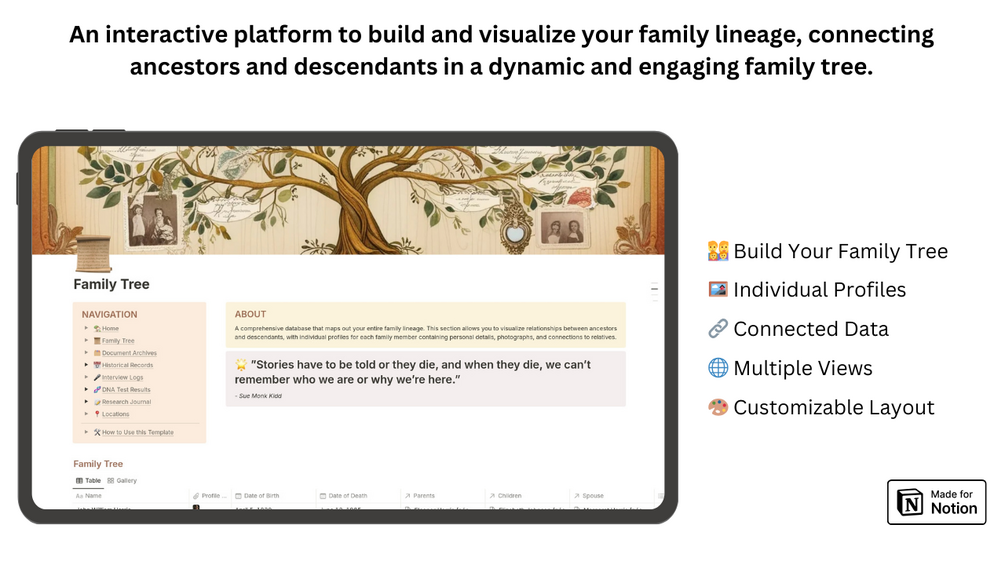Open How to Use this Template link
1005x565 pixels.
coord(138,432)
